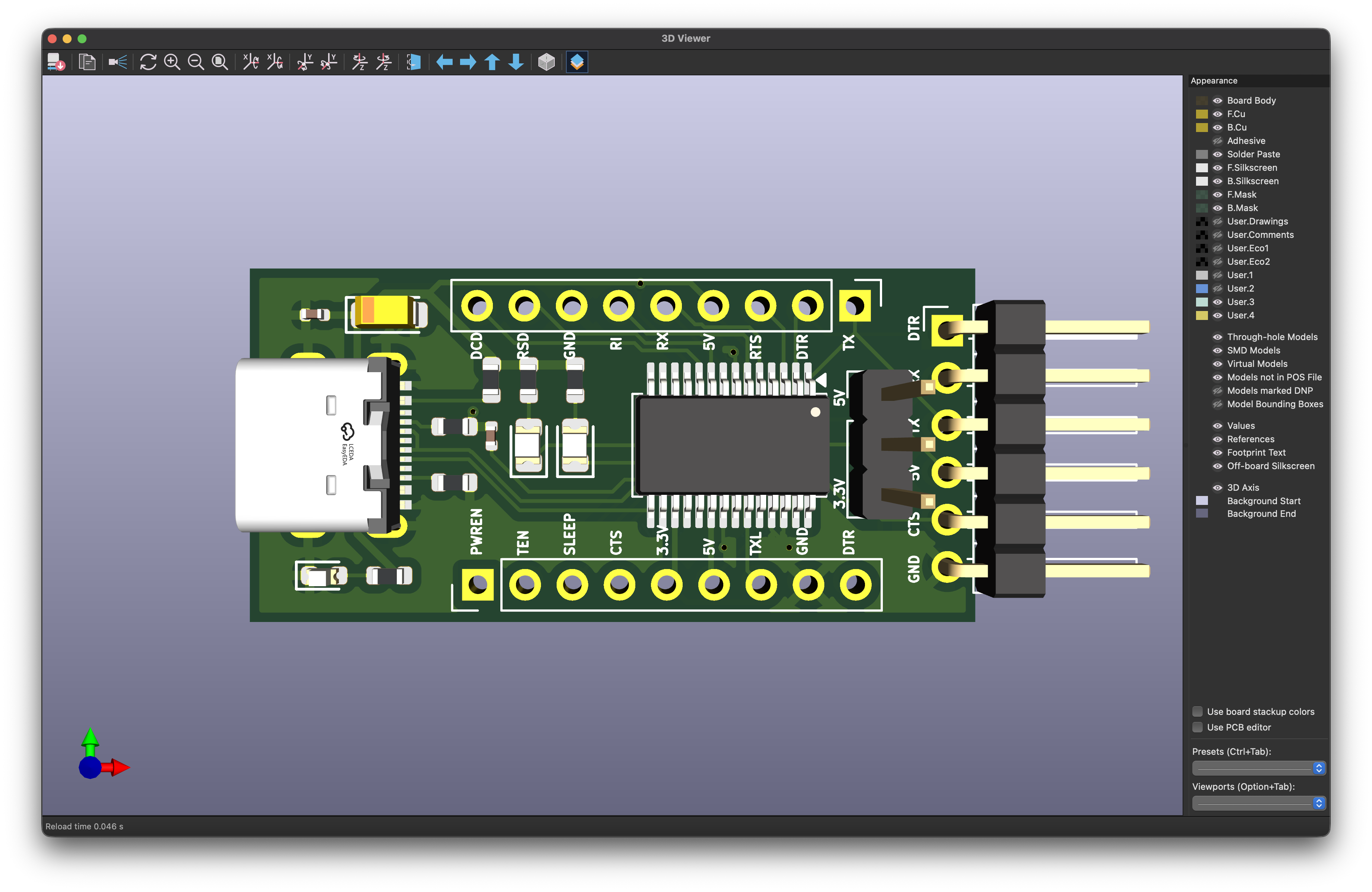The width and height of the screenshot is (1372, 892).
Task: Open the Solder Paste color swatch
Action: 1201,154
